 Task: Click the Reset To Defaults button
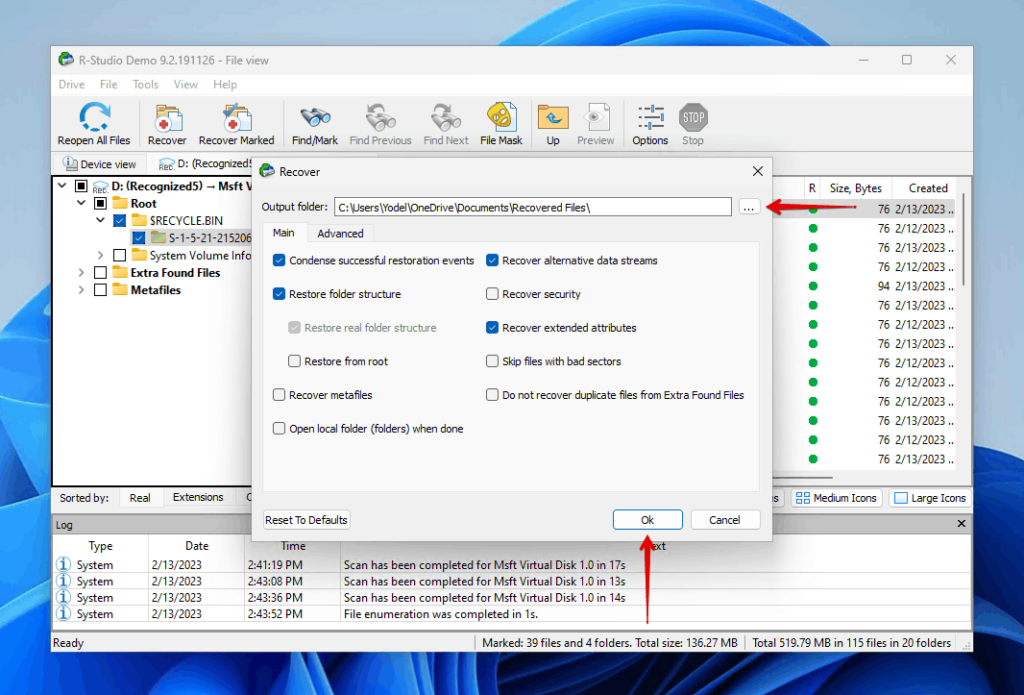point(306,519)
